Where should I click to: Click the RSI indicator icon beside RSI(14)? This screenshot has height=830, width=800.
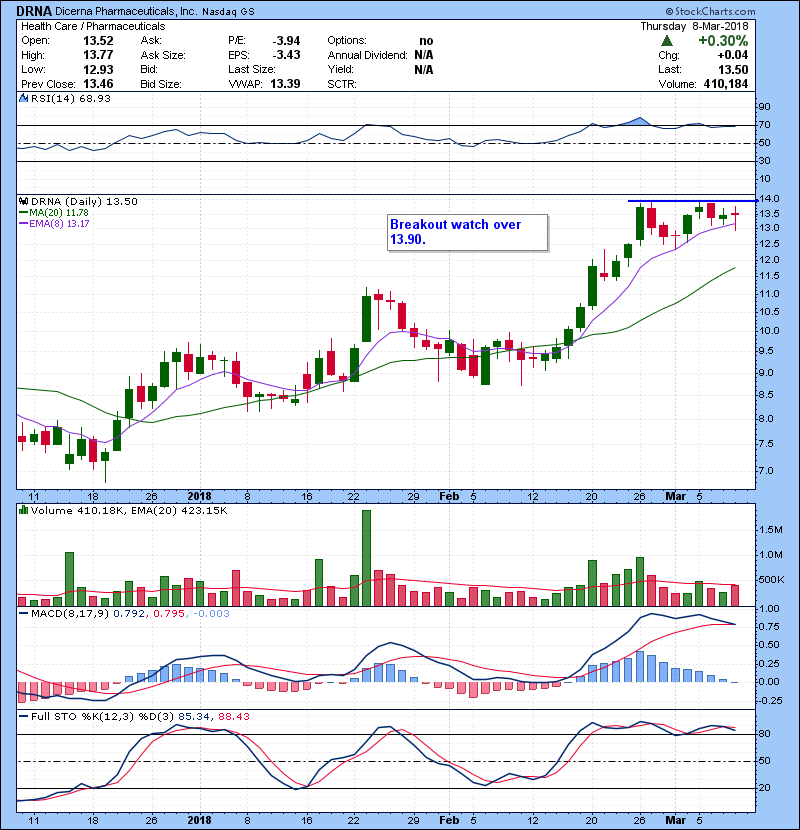click(x=23, y=98)
